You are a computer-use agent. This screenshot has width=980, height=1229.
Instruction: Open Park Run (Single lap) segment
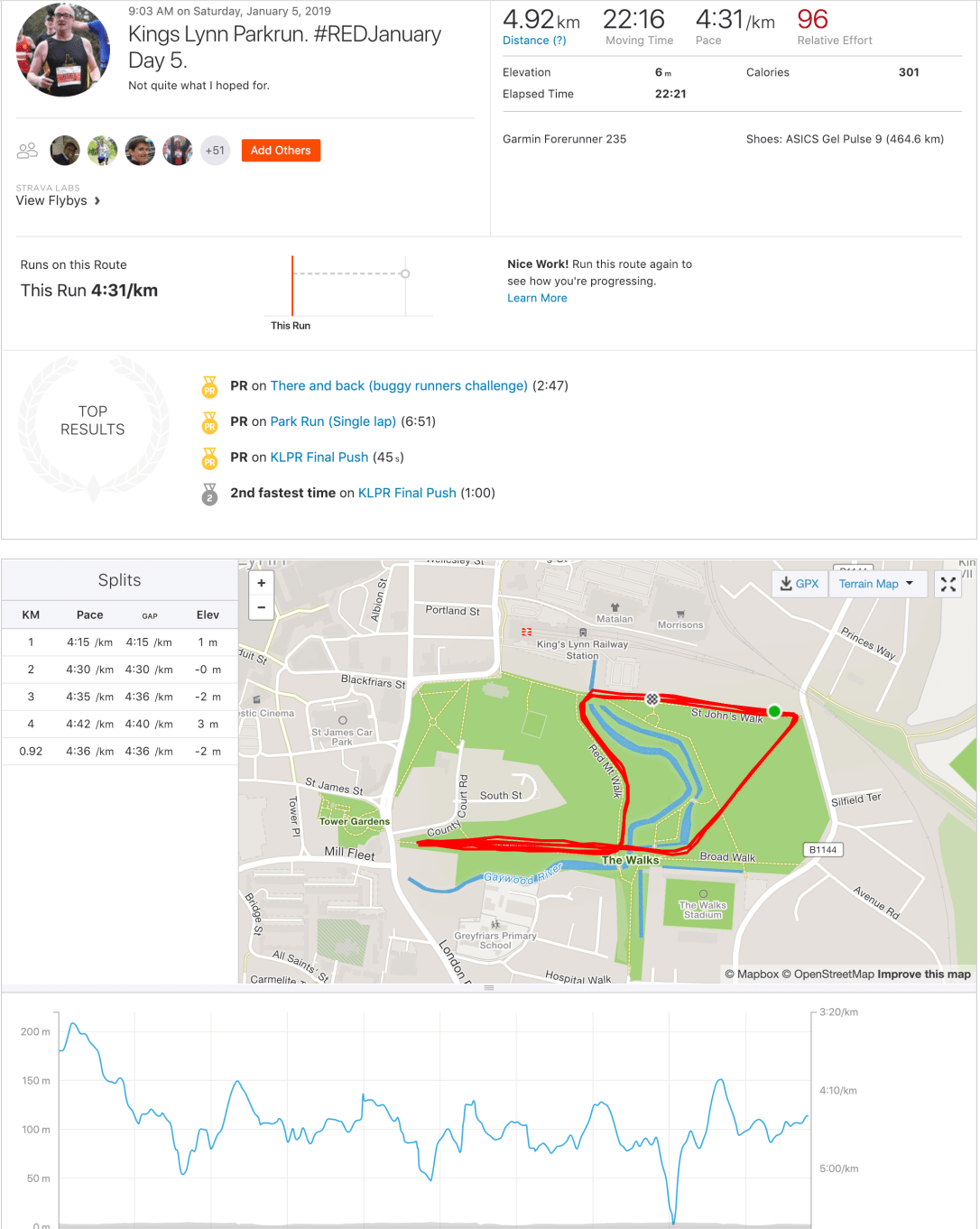click(333, 421)
